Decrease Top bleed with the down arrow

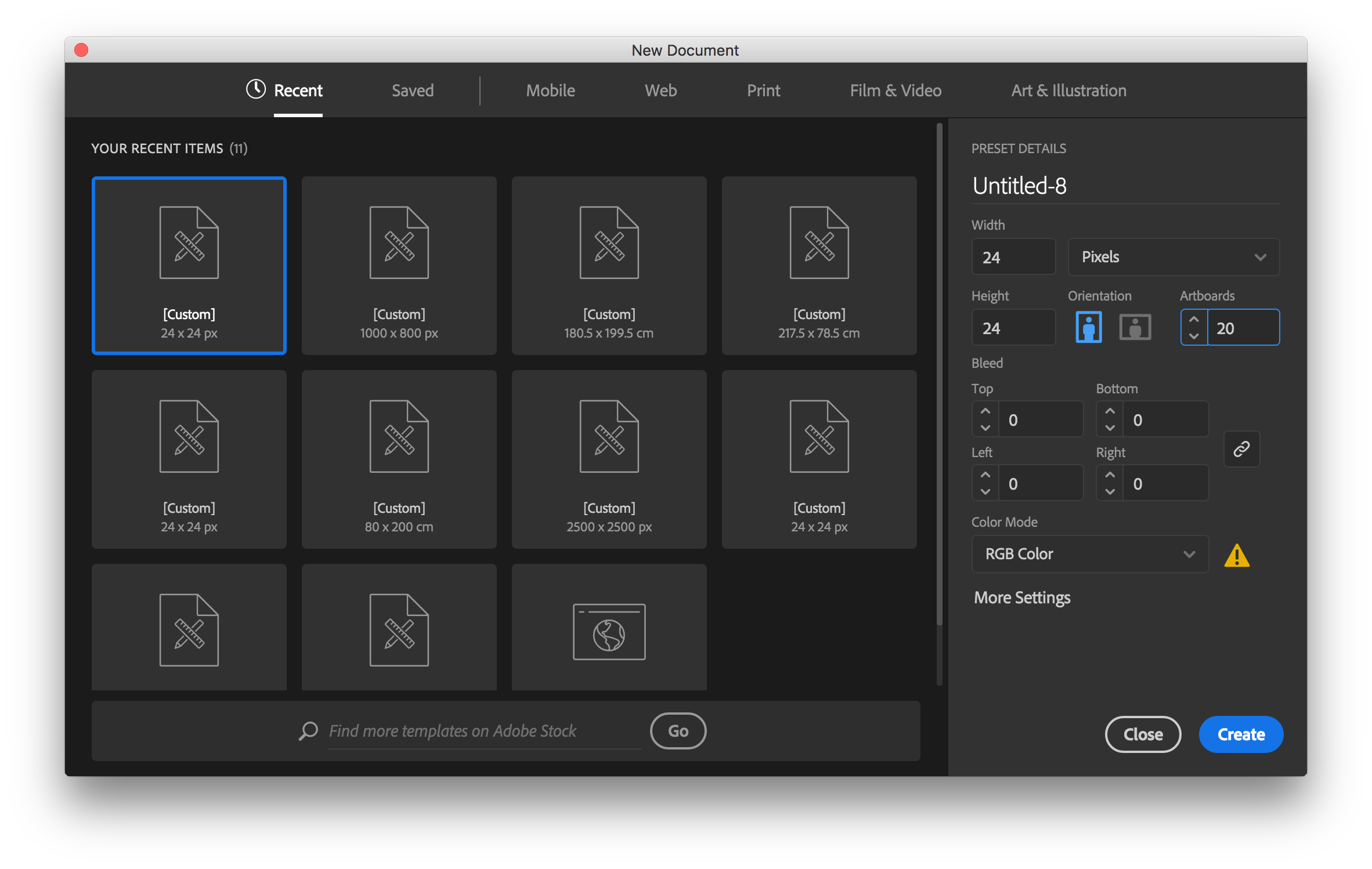click(x=984, y=427)
